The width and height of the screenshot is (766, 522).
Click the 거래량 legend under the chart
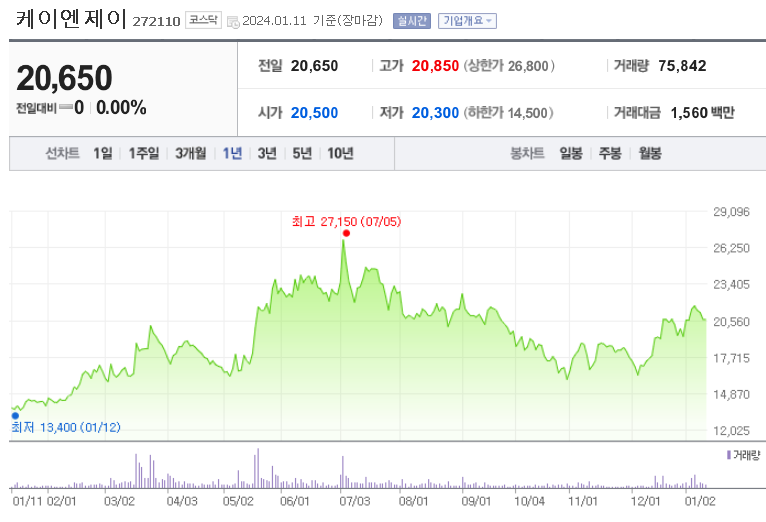pyautogui.click(x=744, y=455)
